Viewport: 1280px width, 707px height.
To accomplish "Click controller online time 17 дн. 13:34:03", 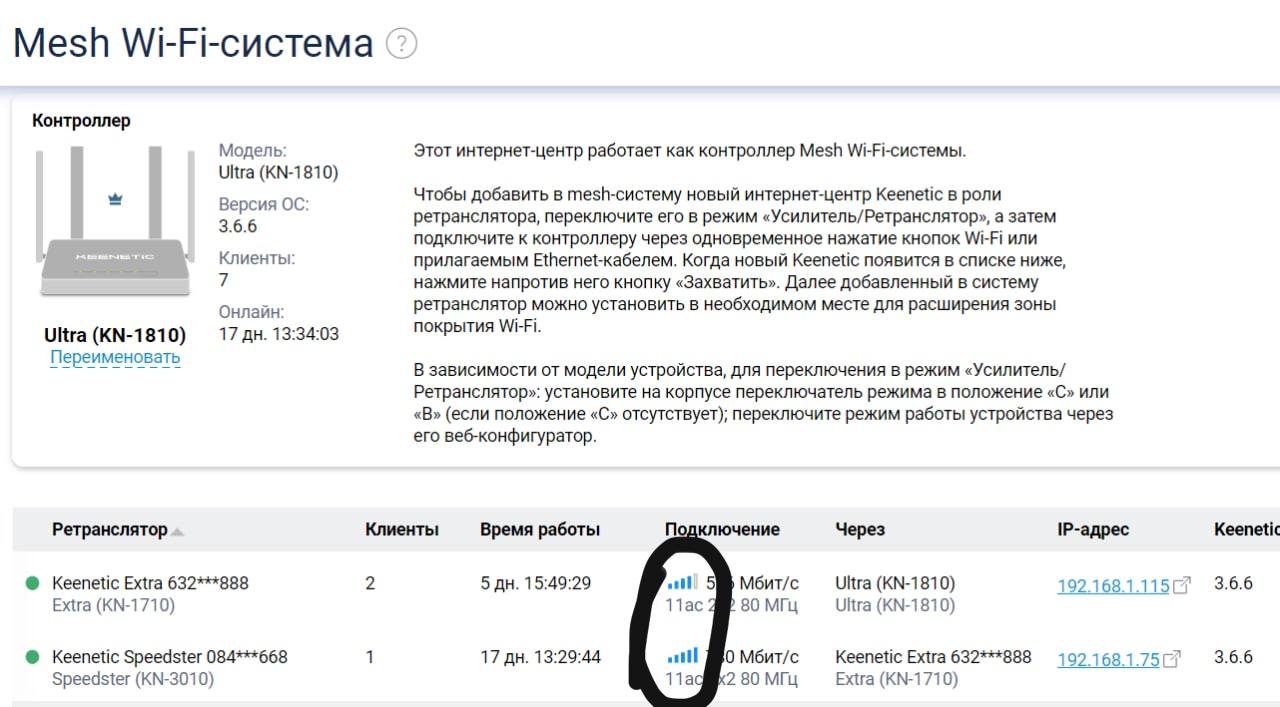I will pos(279,334).
